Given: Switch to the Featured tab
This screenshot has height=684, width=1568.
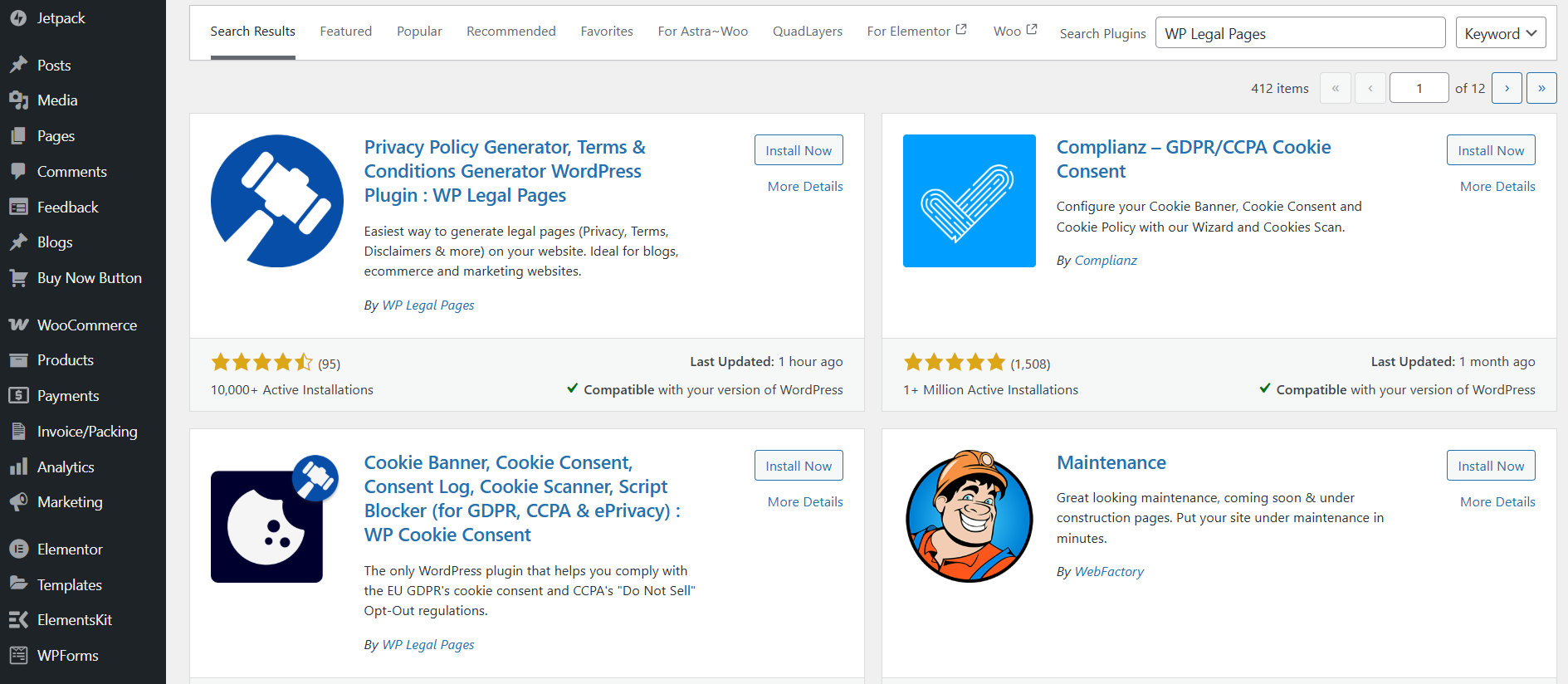Looking at the screenshot, I should pyautogui.click(x=345, y=32).
